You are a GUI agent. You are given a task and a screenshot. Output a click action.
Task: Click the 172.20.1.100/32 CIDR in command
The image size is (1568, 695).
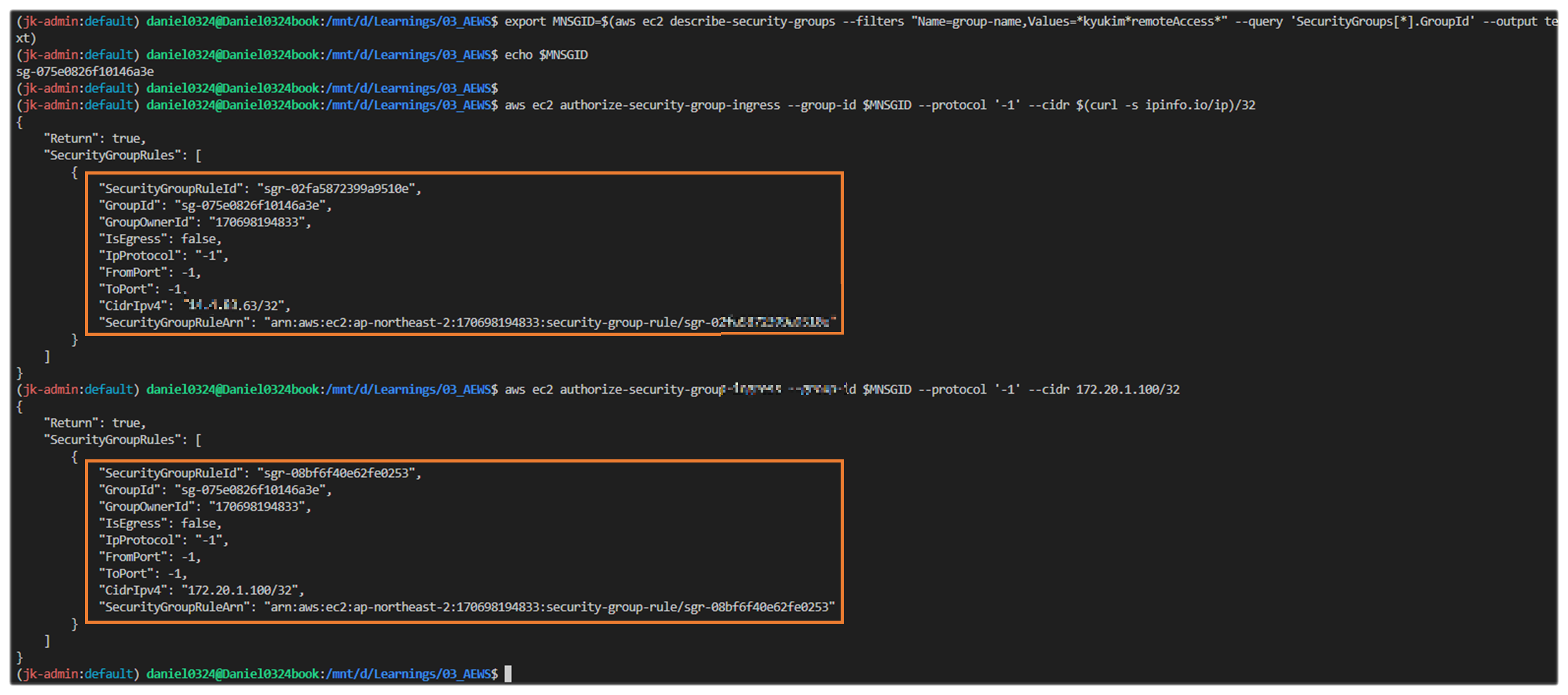pyautogui.click(x=1127, y=389)
